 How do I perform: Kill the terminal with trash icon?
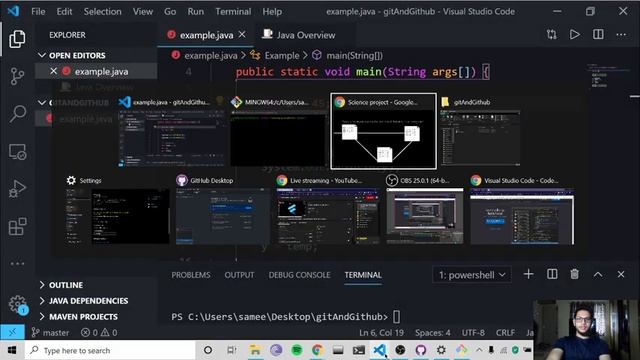(574, 274)
